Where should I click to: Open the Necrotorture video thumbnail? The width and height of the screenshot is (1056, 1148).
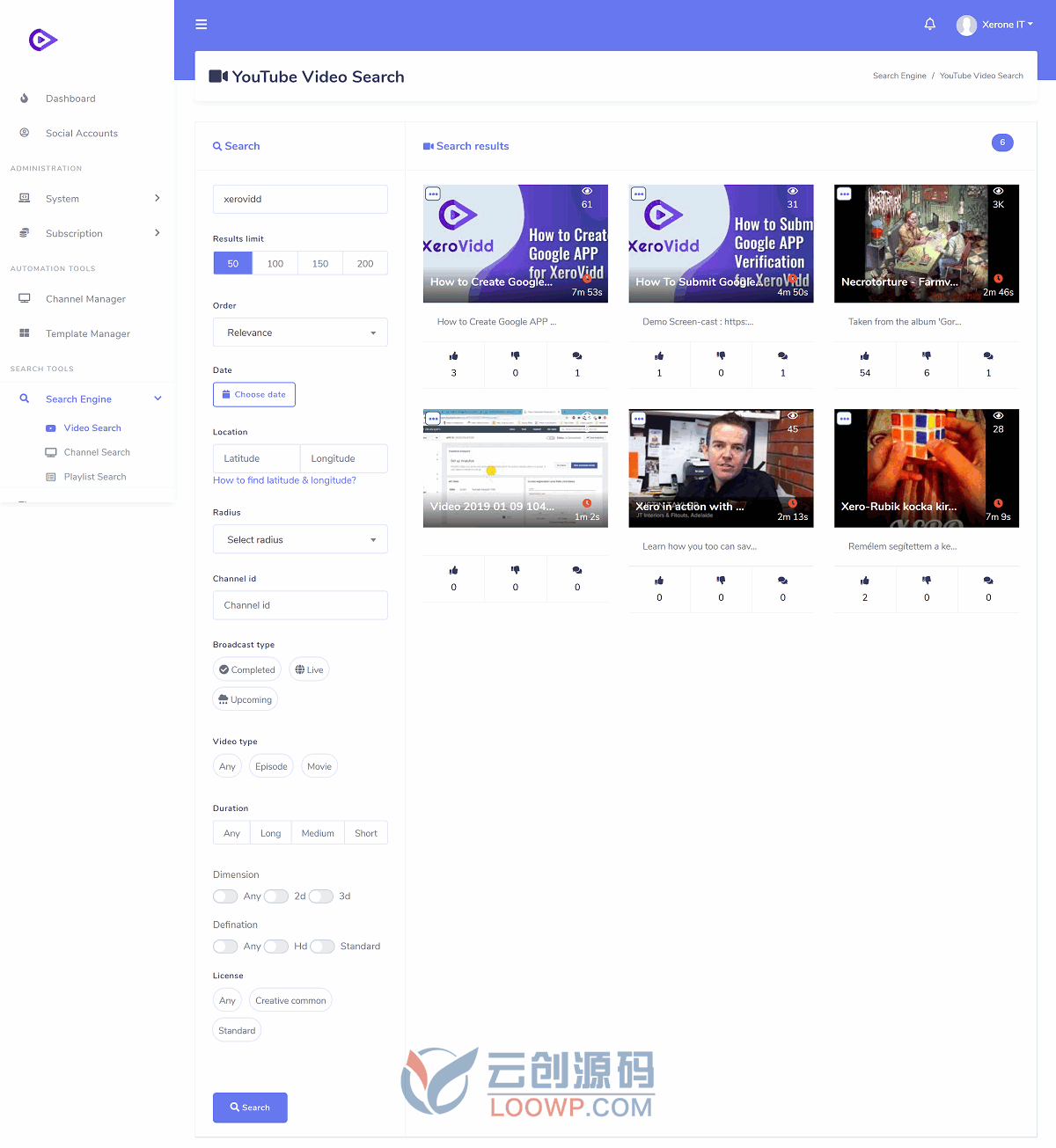coord(927,244)
